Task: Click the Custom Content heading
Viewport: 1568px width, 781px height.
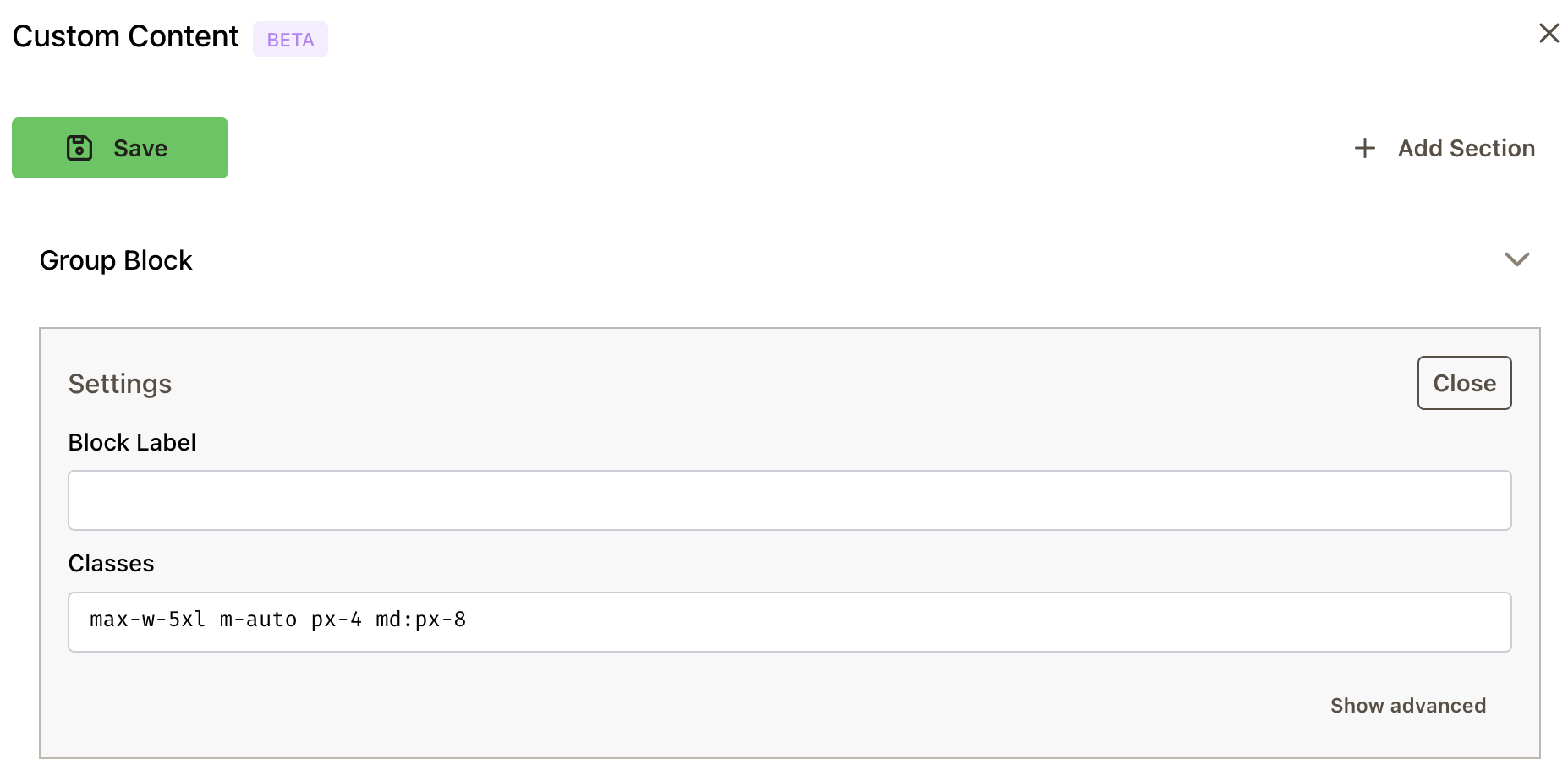Action: click(125, 36)
